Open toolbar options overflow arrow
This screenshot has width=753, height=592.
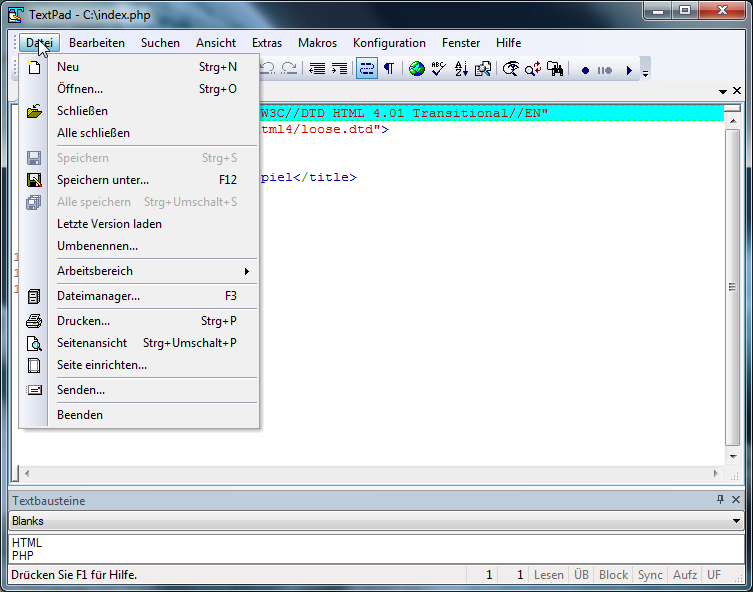click(645, 73)
